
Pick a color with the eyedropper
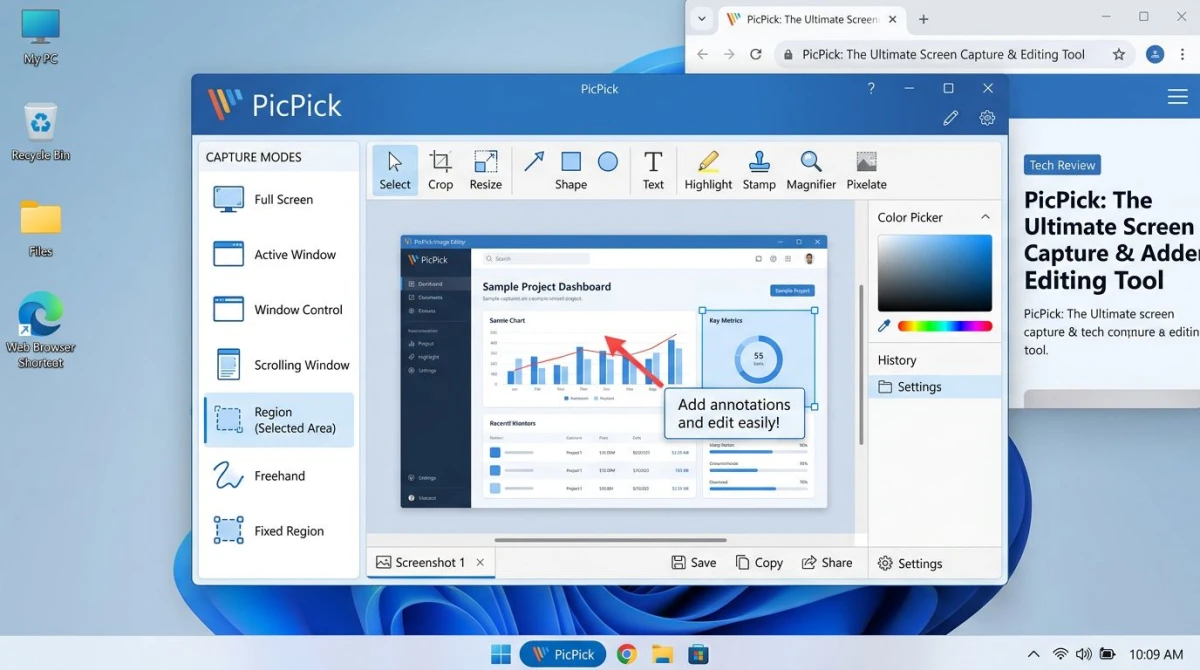pos(884,326)
